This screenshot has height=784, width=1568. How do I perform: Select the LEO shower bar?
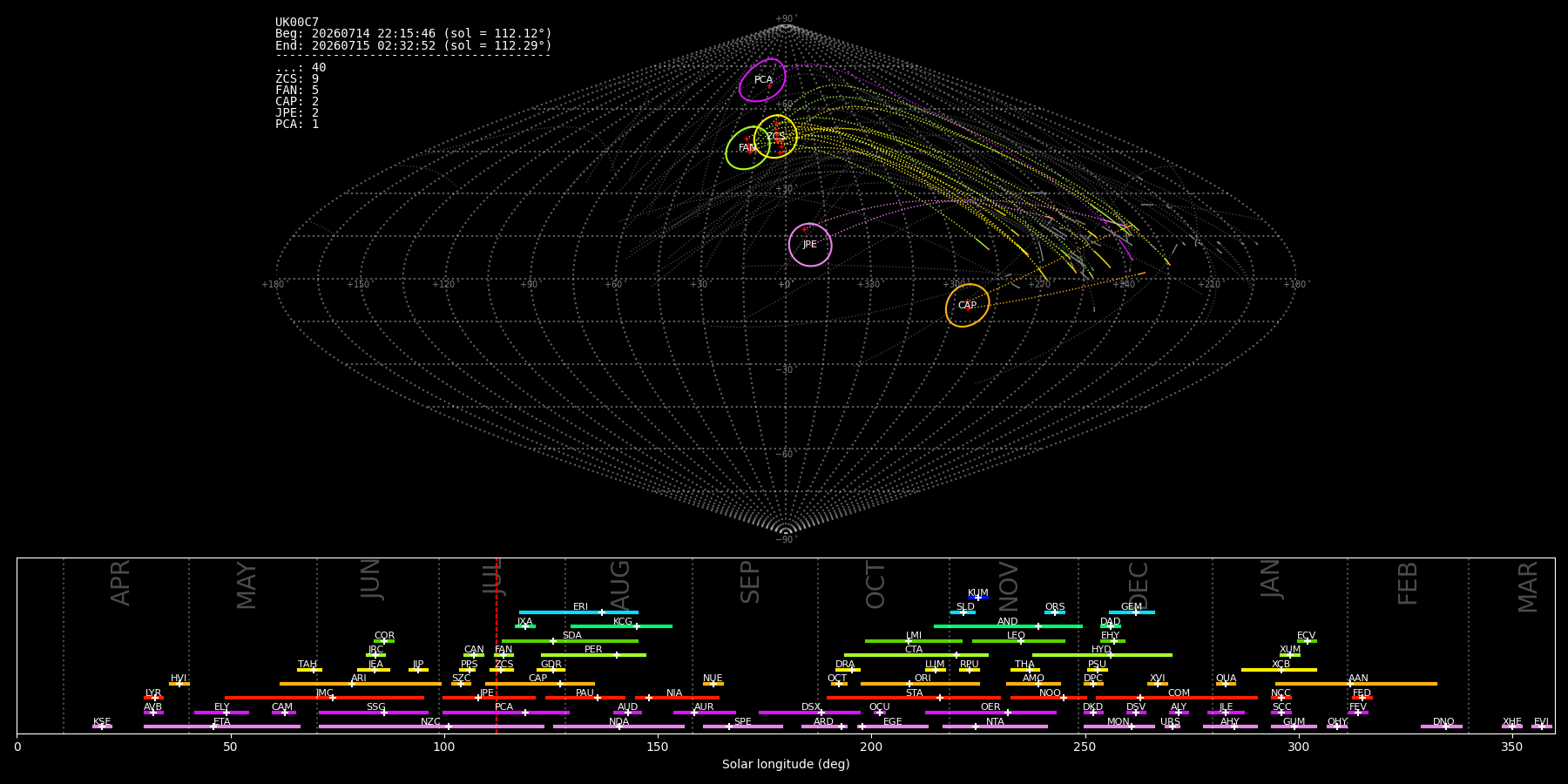[1018, 641]
